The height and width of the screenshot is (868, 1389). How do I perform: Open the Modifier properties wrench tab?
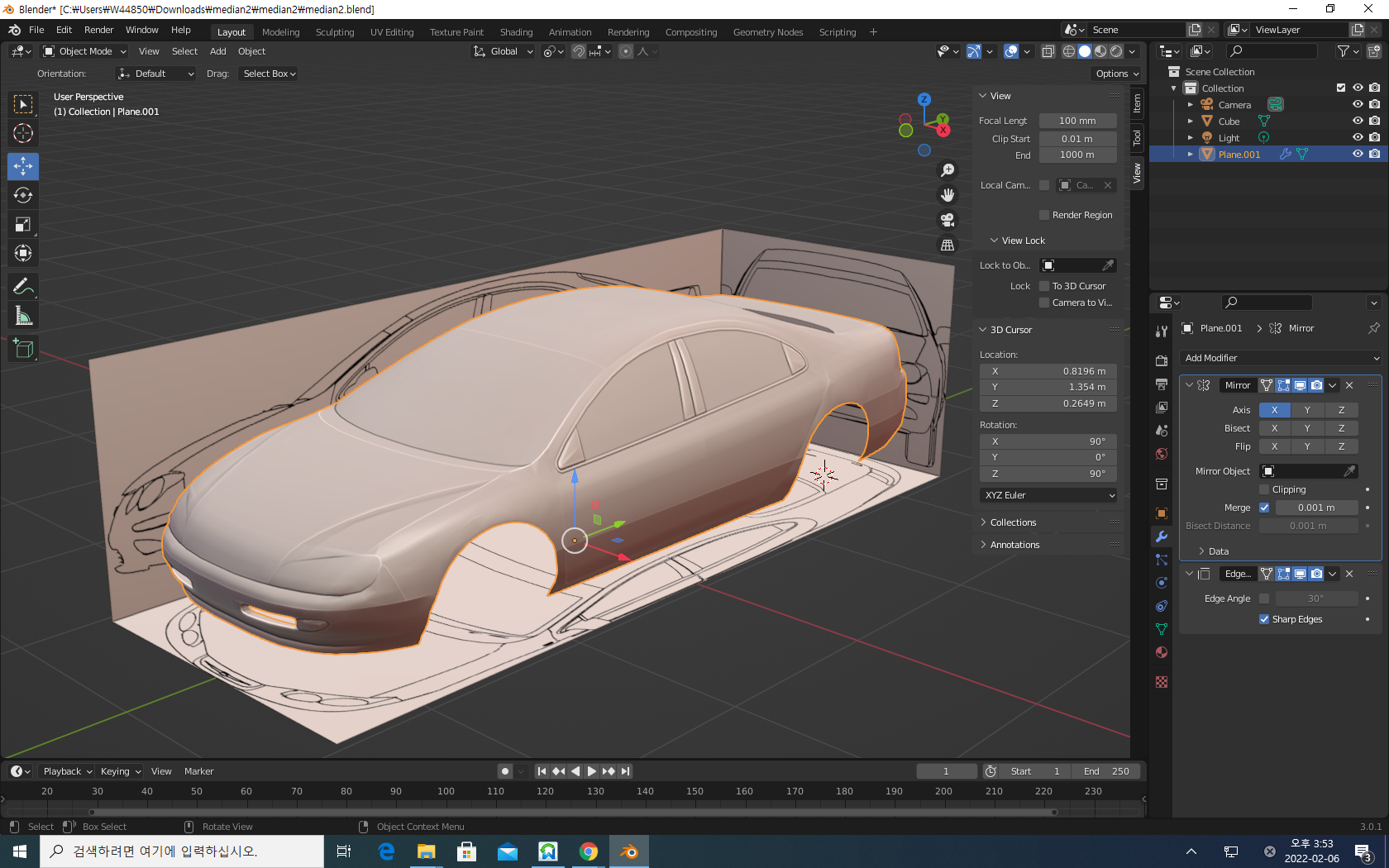(1162, 537)
